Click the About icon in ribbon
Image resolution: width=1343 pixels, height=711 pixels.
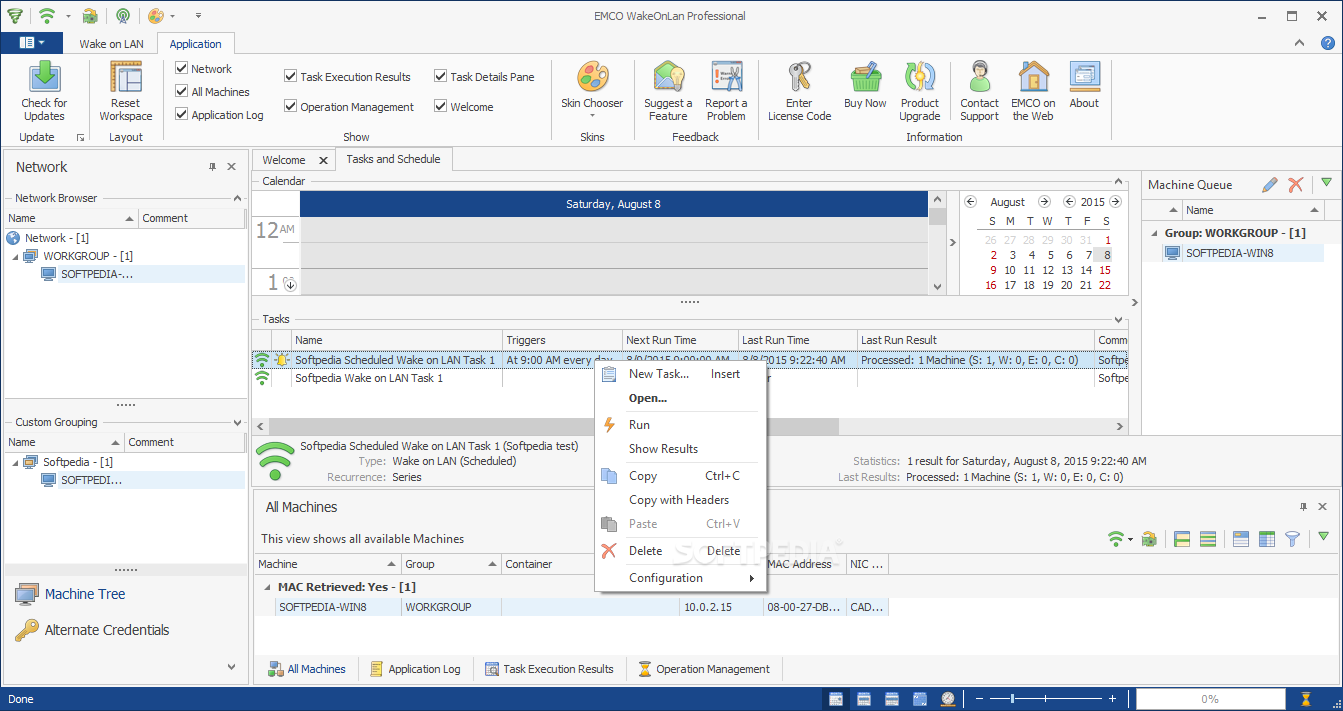click(x=1084, y=78)
